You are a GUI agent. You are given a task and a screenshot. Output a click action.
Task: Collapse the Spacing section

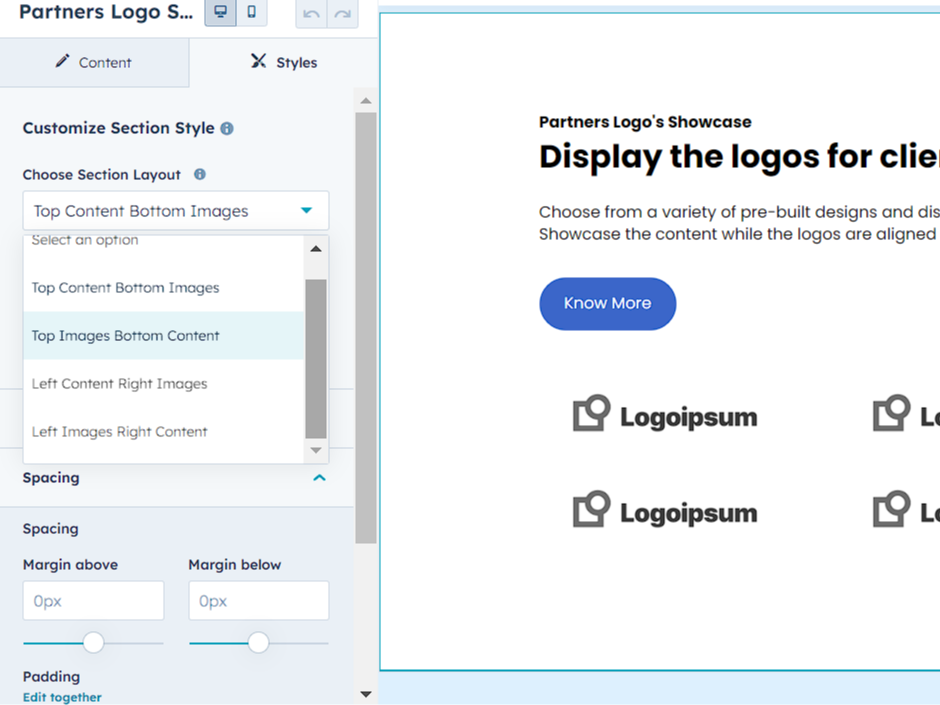[x=319, y=478]
